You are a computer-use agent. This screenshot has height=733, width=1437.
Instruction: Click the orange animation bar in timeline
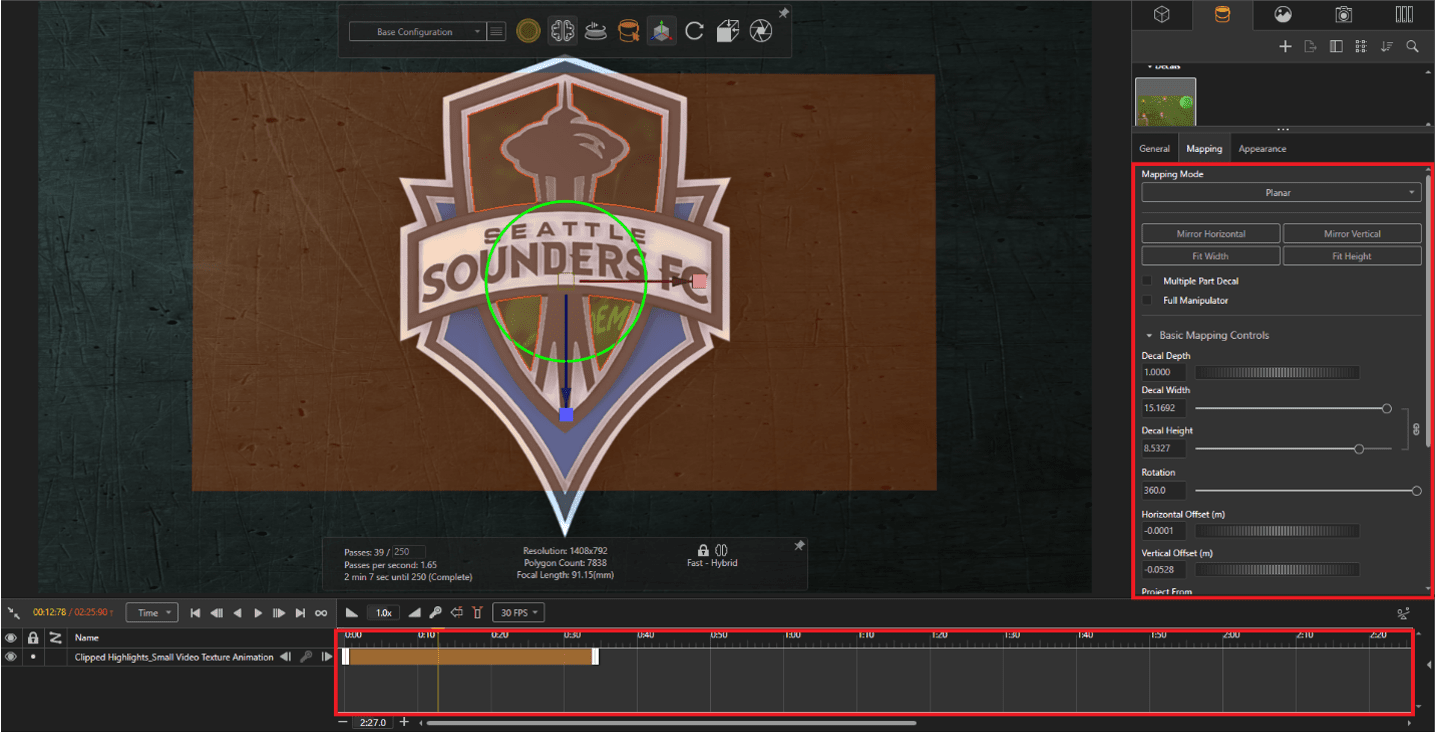[x=471, y=657]
